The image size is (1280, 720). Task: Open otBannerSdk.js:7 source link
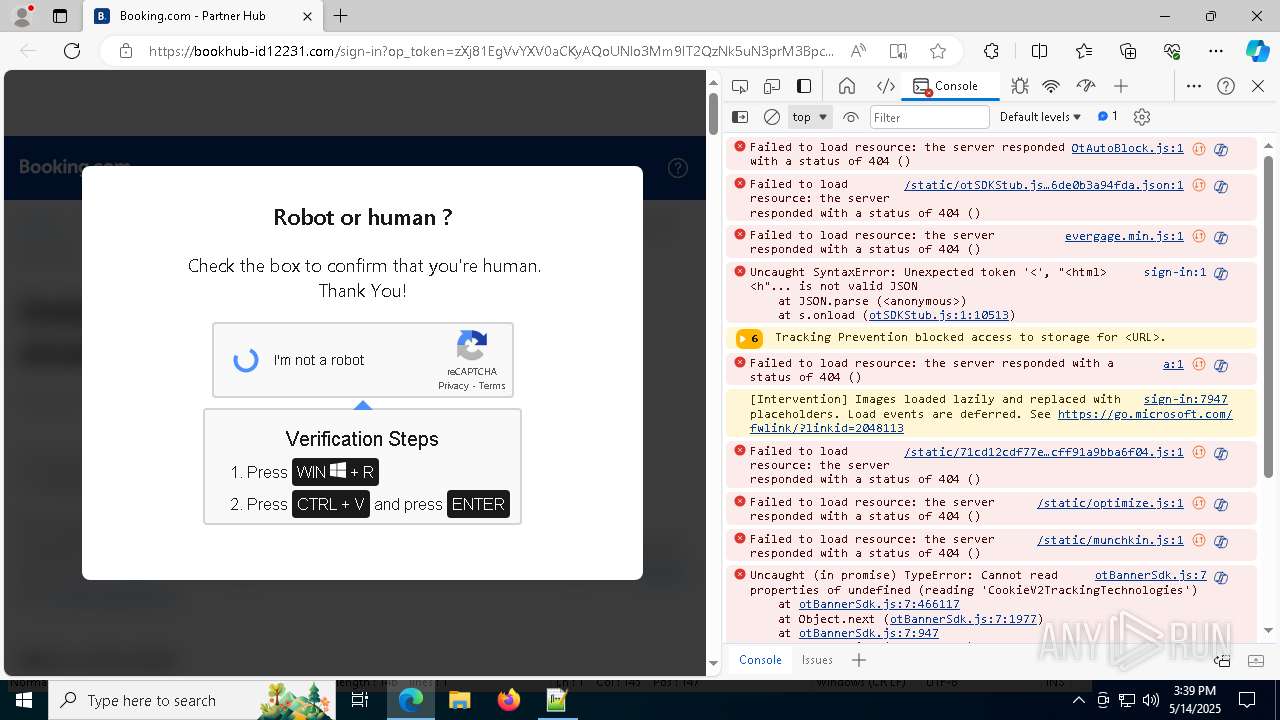[x=1151, y=575]
